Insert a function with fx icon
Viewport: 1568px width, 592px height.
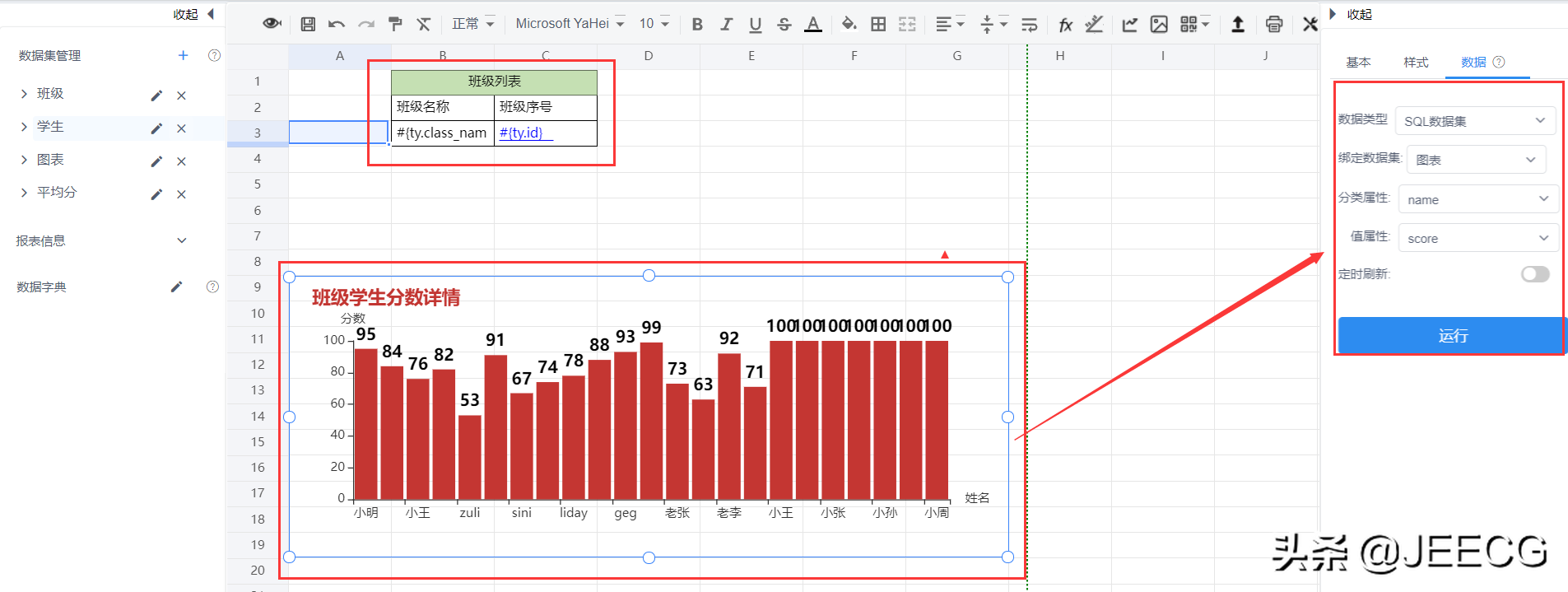tap(1065, 25)
